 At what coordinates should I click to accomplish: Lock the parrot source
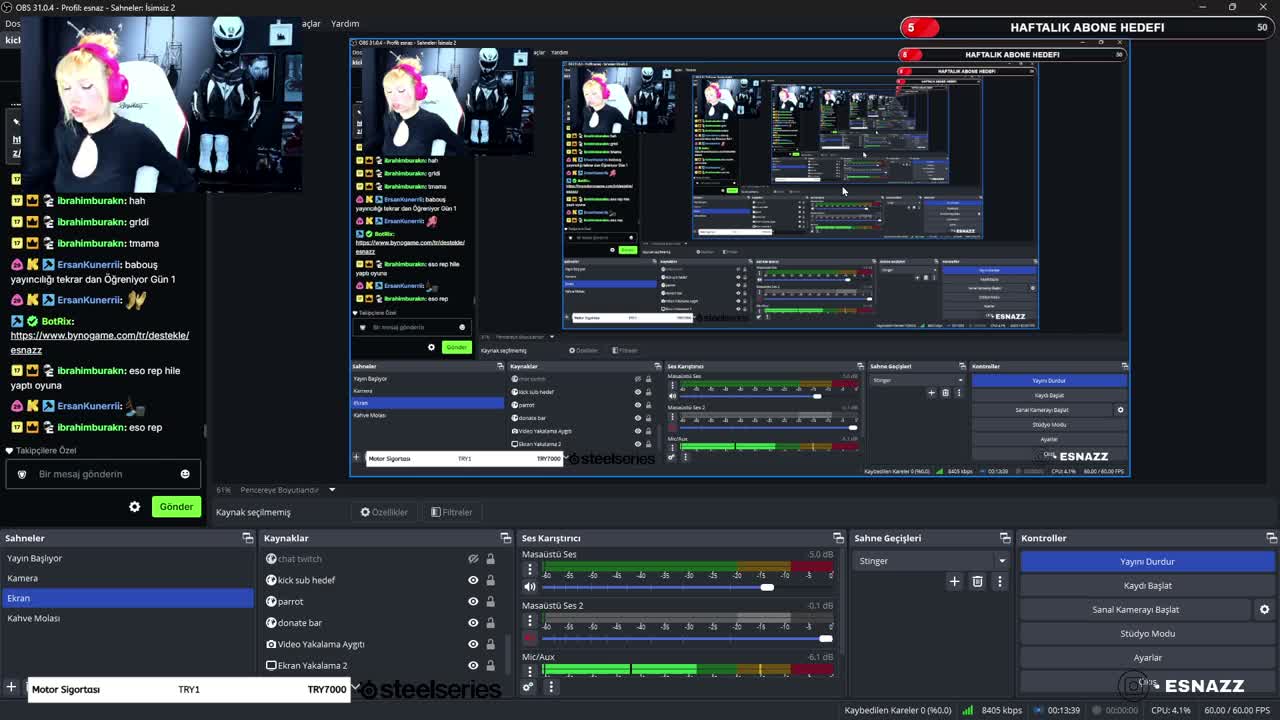point(490,601)
